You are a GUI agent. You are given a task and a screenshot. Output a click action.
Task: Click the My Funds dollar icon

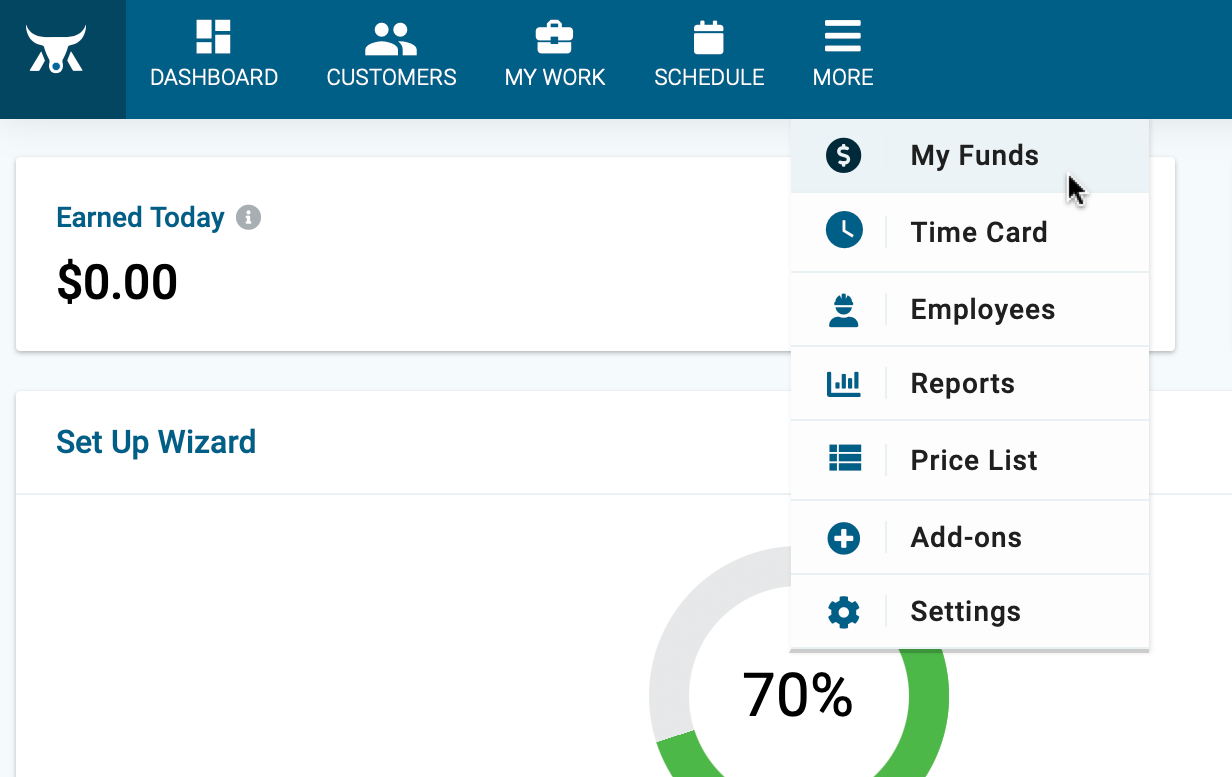click(x=844, y=155)
